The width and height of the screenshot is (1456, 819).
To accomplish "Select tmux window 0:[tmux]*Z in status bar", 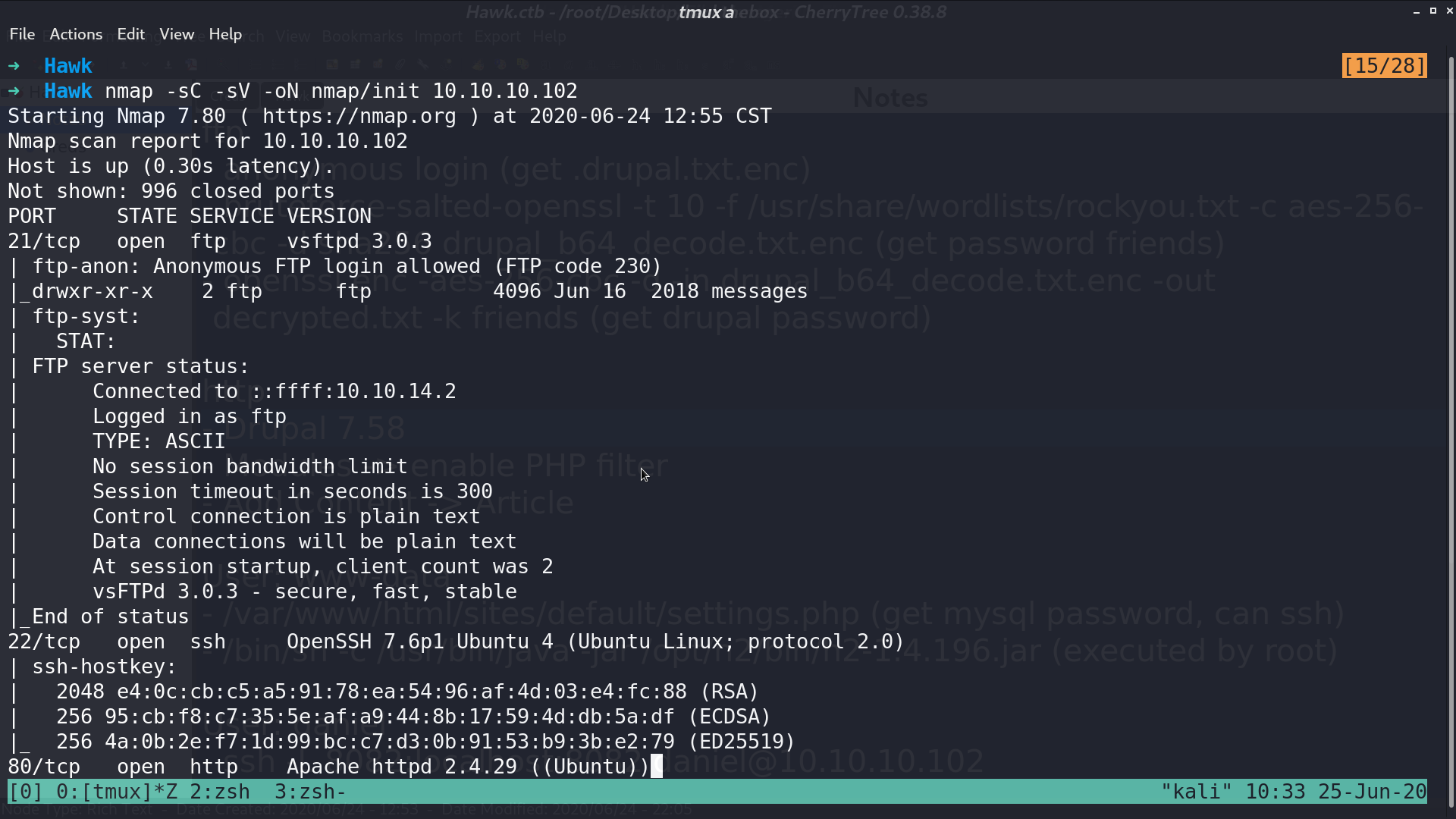I will (x=117, y=792).
